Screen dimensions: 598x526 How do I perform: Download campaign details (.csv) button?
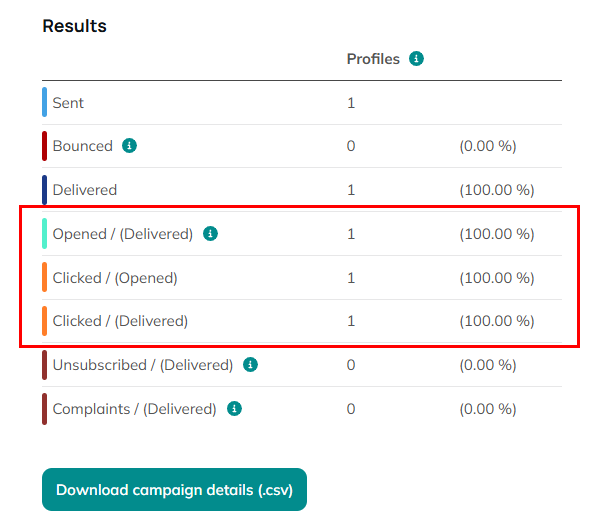click(x=174, y=489)
